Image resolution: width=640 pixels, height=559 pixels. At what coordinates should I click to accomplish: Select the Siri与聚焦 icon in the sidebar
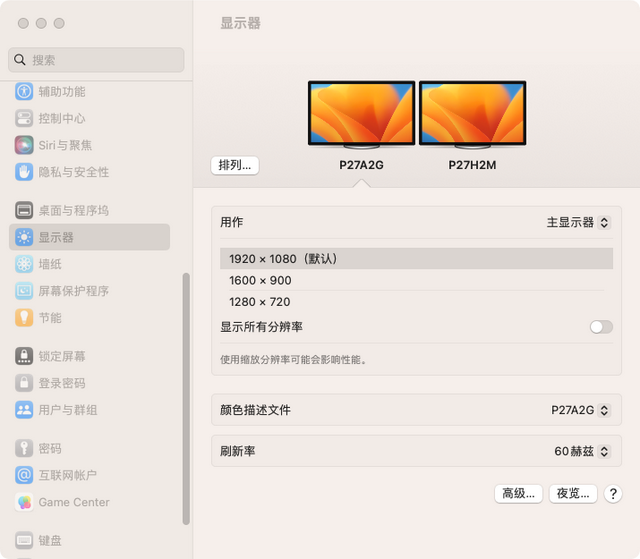(x=24, y=145)
